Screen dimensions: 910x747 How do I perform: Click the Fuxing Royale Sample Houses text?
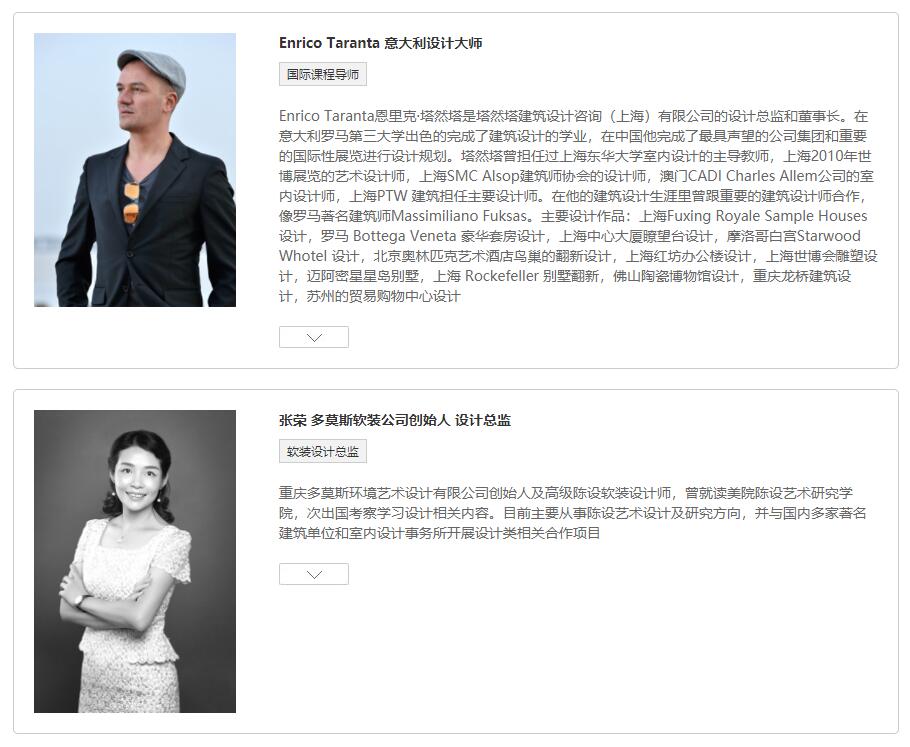click(x=767, y=216)
